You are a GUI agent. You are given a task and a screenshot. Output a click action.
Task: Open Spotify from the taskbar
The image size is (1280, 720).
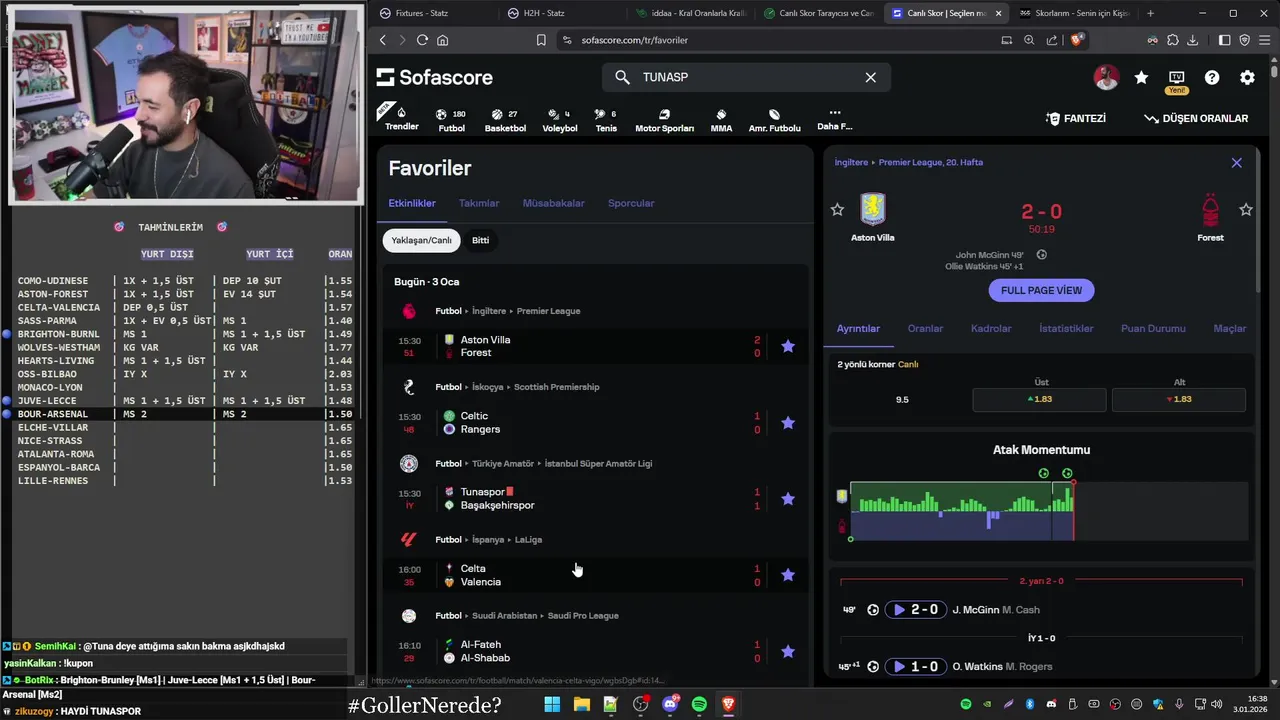click(699, 705)
